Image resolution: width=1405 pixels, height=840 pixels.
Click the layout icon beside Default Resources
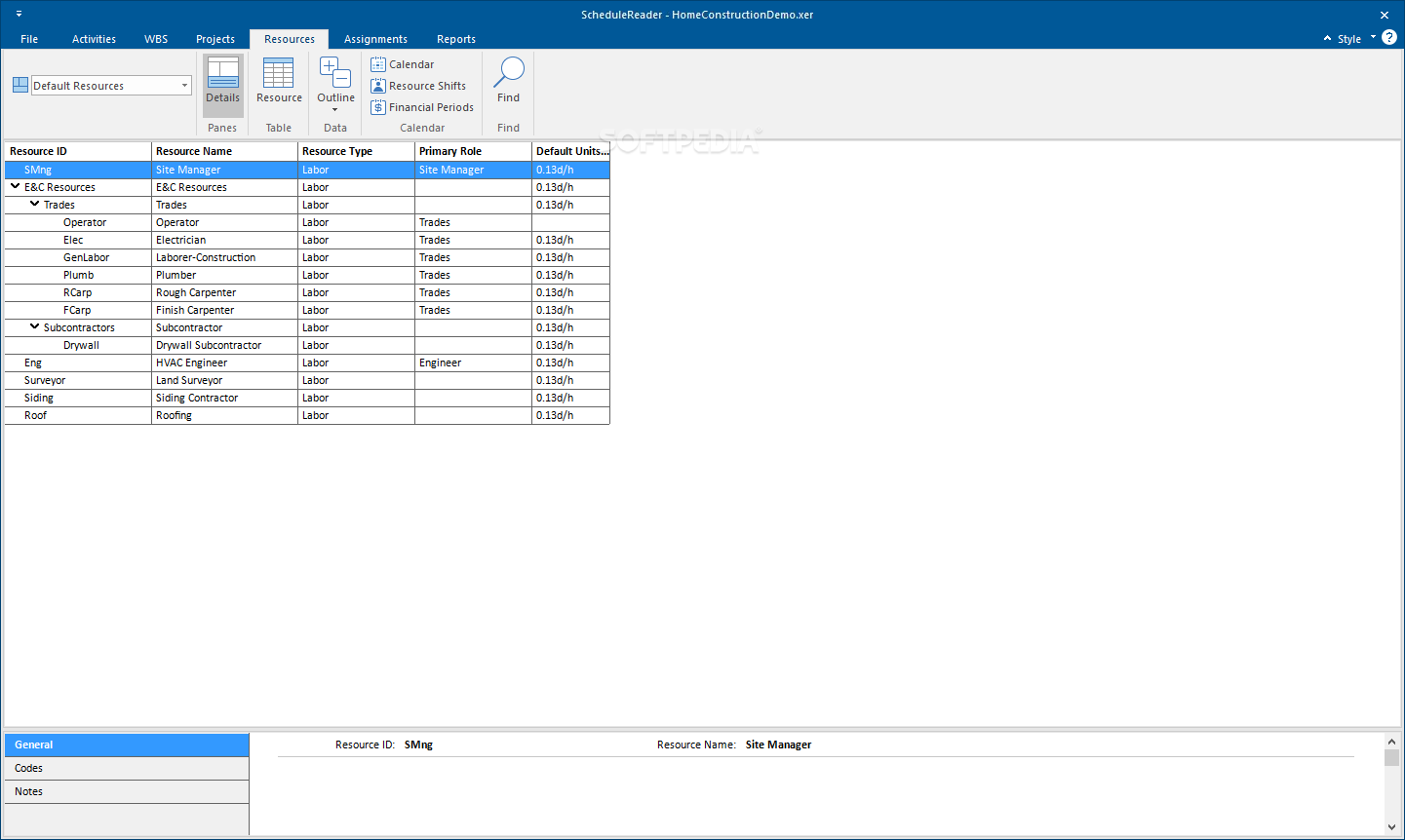(x=20, y=86)
